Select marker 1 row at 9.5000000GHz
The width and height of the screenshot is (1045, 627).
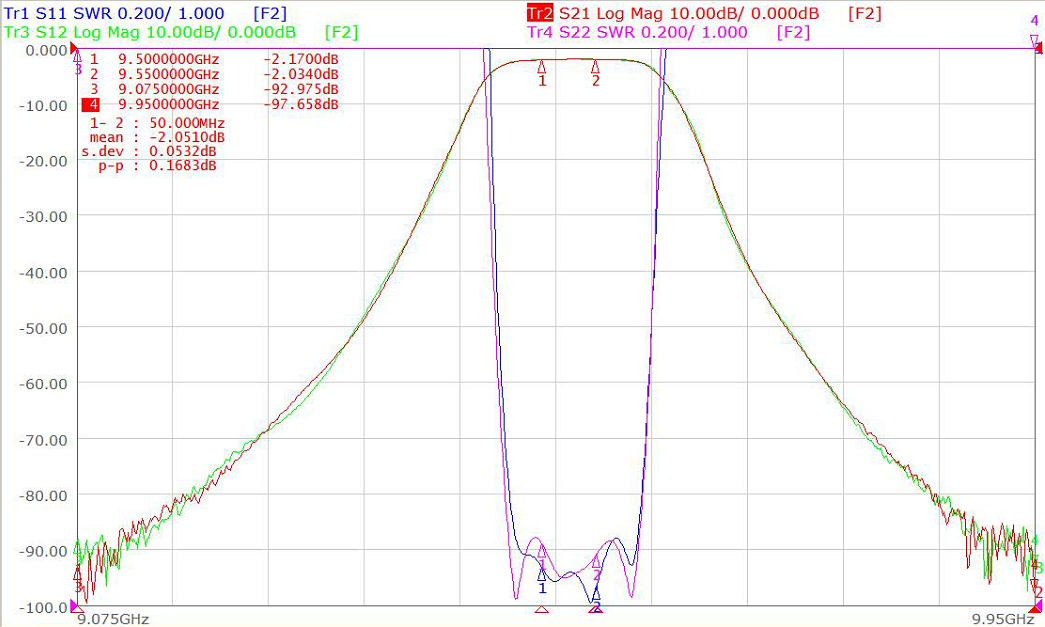(214, 59)
